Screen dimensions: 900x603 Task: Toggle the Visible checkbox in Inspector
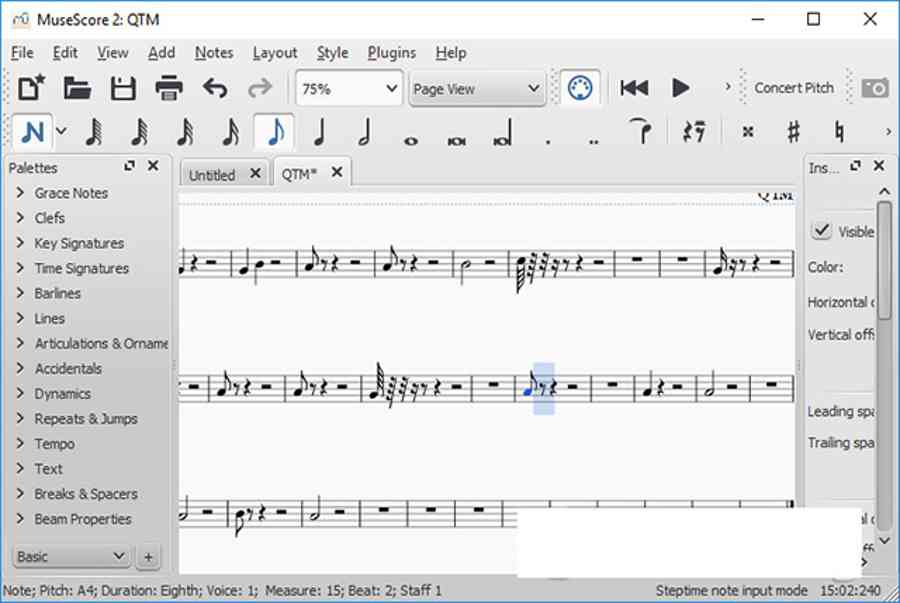tap(821, 231)
